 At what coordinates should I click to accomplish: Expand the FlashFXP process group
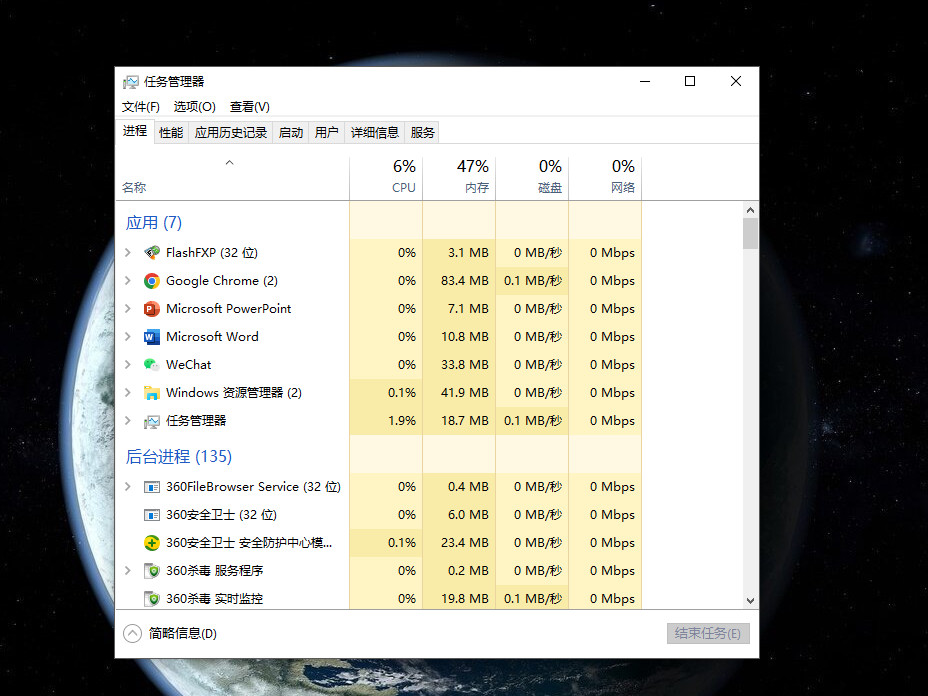point(128,253)
